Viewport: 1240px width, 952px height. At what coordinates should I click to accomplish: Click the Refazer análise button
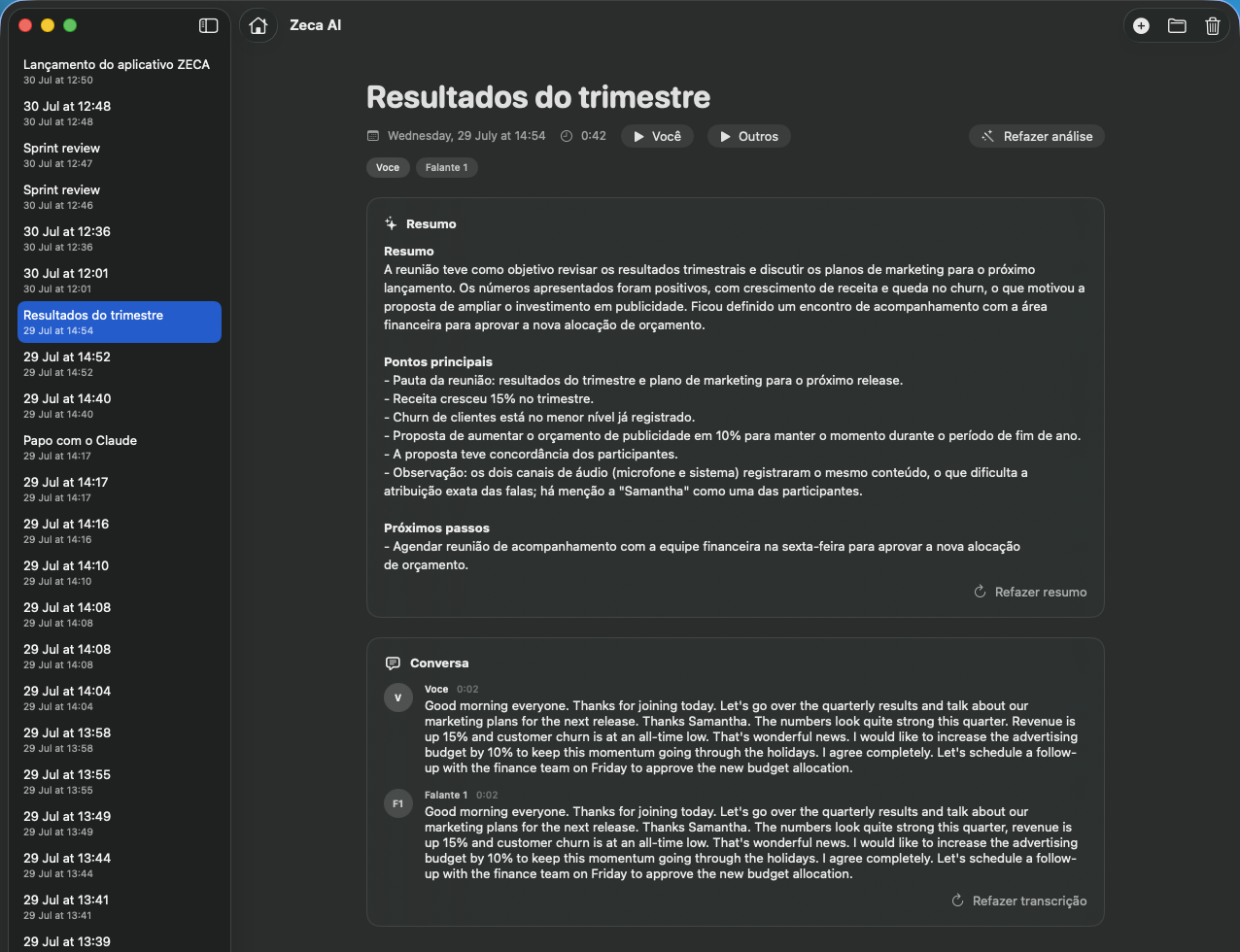(x=1037, y=136)
